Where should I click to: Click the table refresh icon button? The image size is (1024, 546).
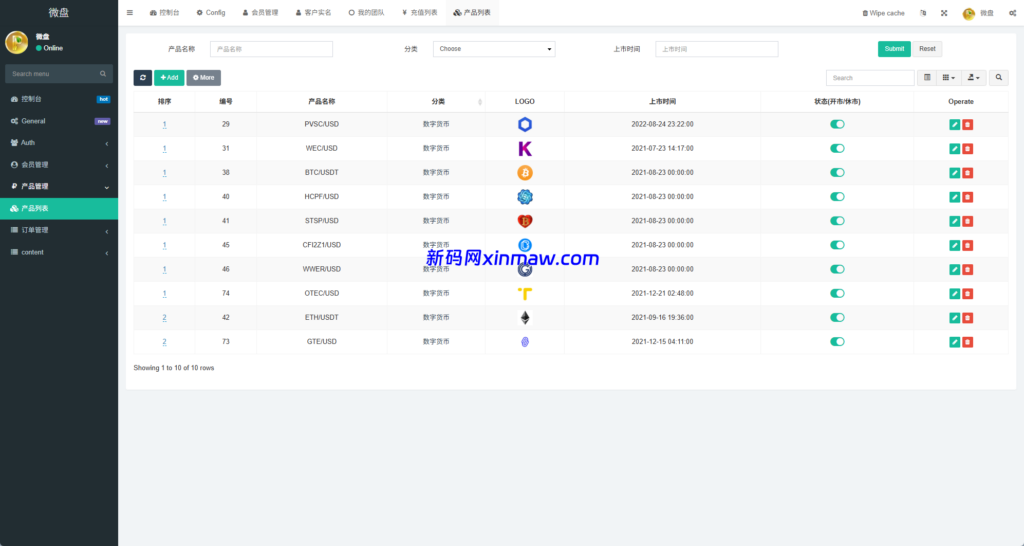click(x=142, y=78)
